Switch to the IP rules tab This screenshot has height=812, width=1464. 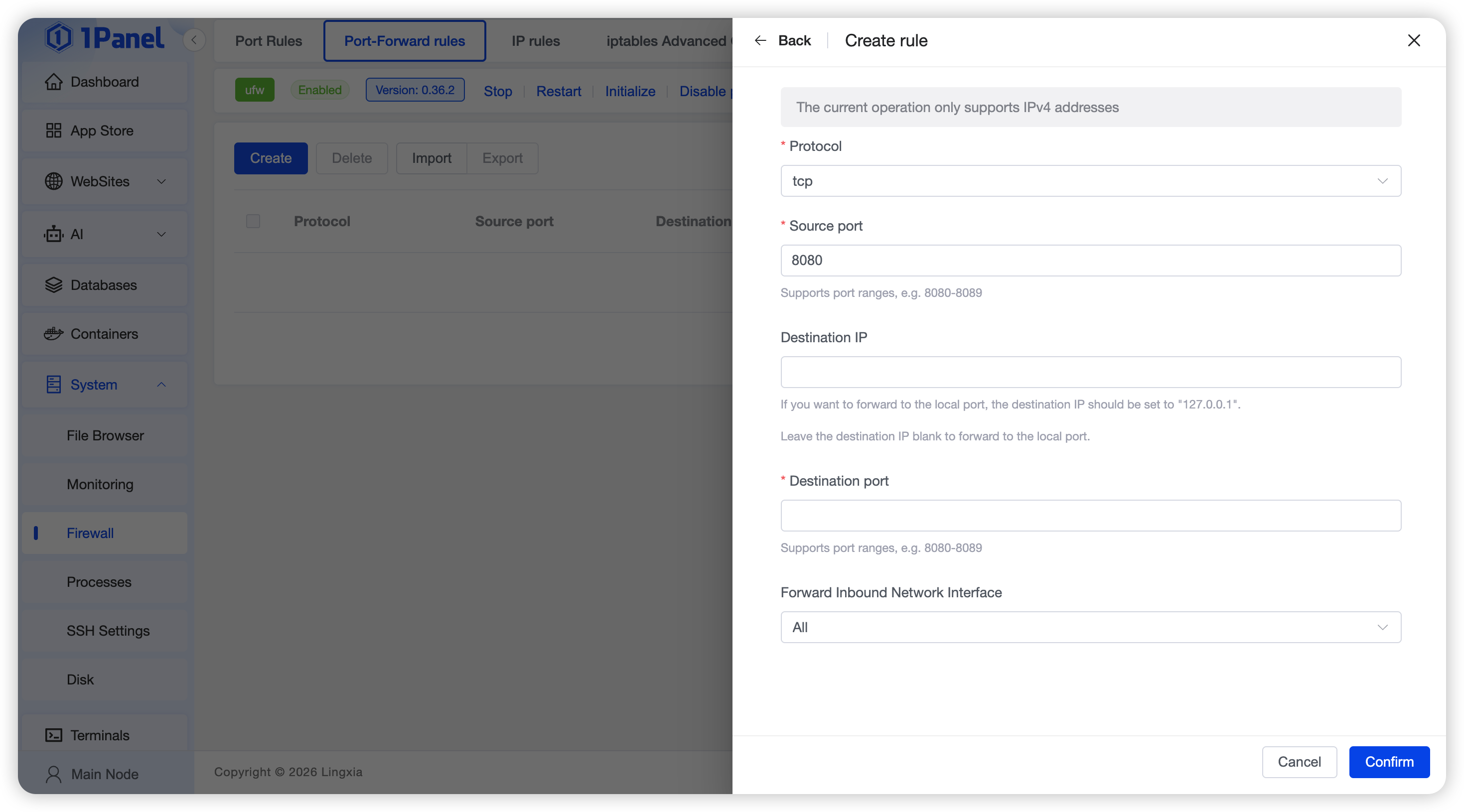point(535,41)
